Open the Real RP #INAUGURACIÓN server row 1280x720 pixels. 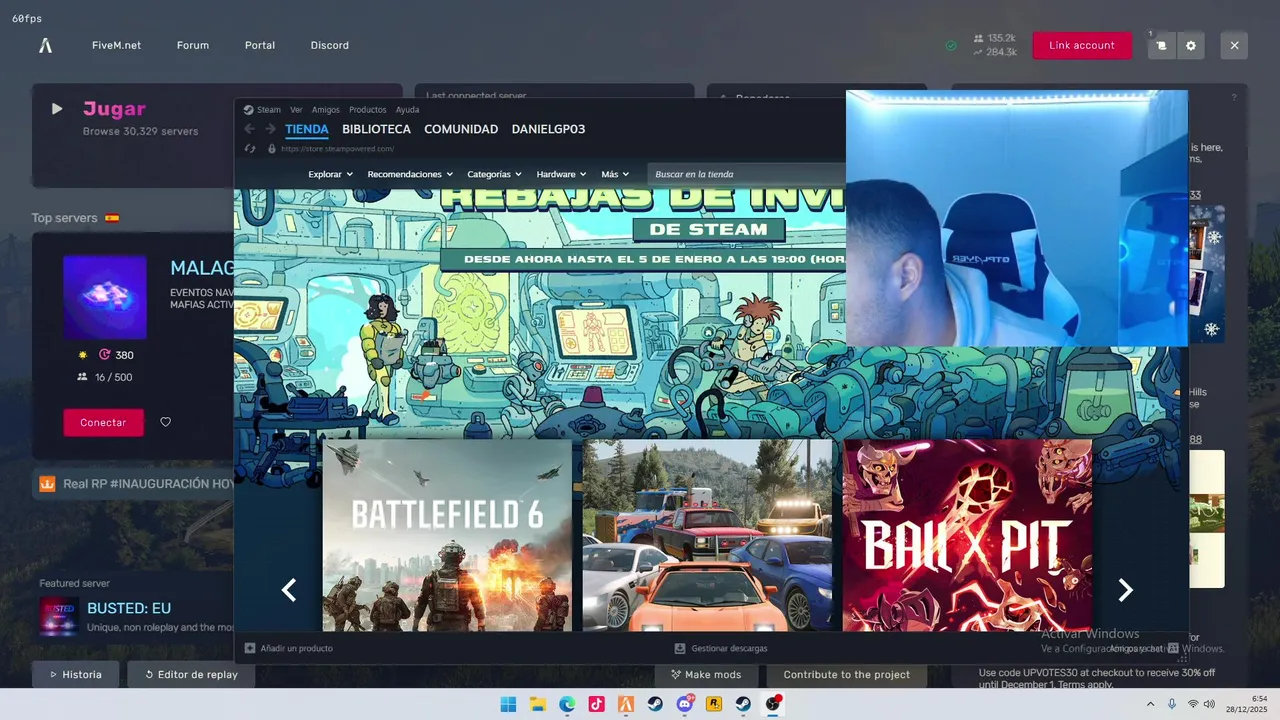pyautogui.click(x=134, y=484)
